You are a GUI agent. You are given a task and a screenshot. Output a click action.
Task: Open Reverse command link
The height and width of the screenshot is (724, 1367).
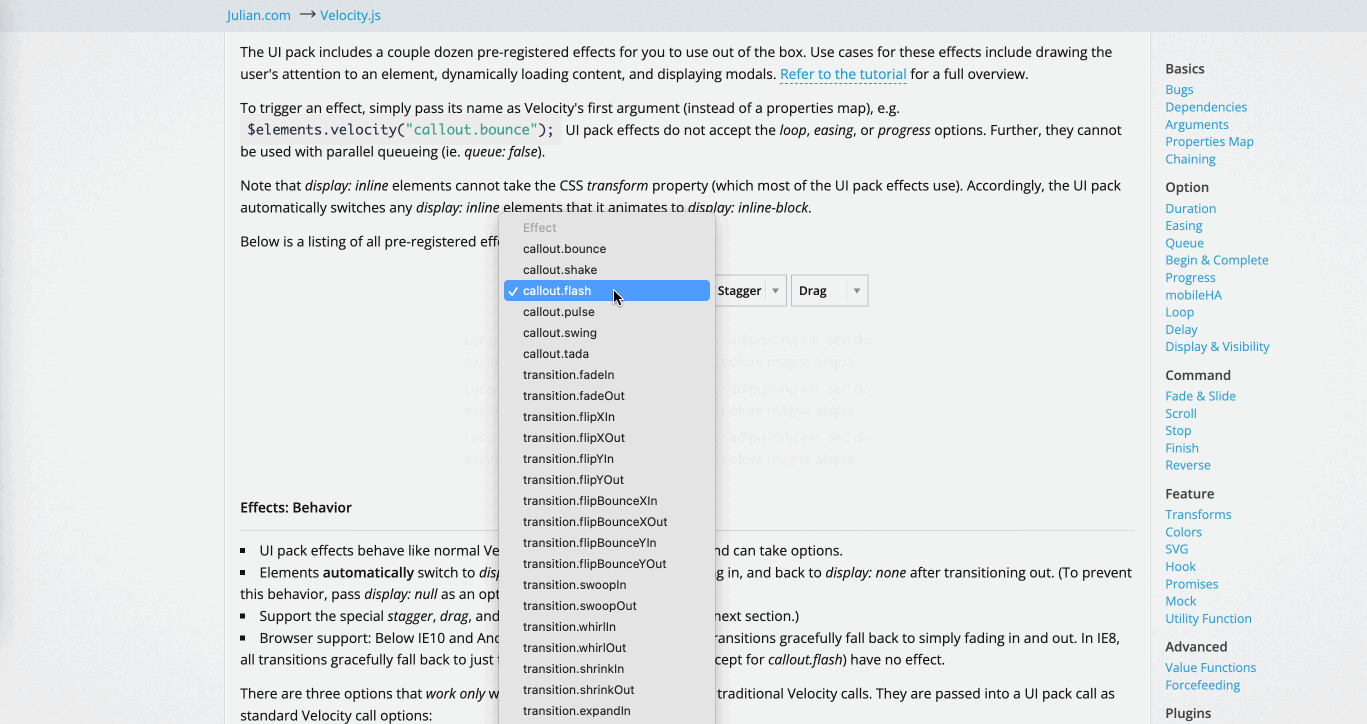coord(1188,465)
